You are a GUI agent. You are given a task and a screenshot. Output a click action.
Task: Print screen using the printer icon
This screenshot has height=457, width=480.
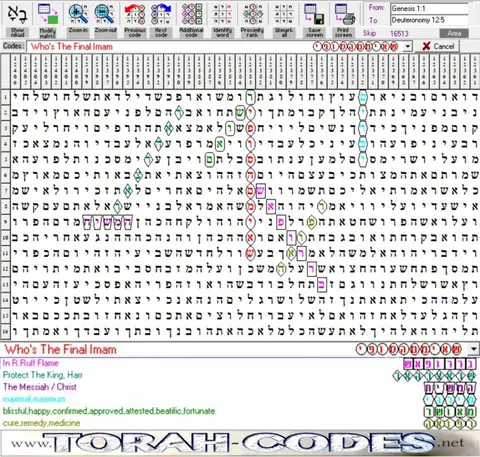tap(344, 20)
